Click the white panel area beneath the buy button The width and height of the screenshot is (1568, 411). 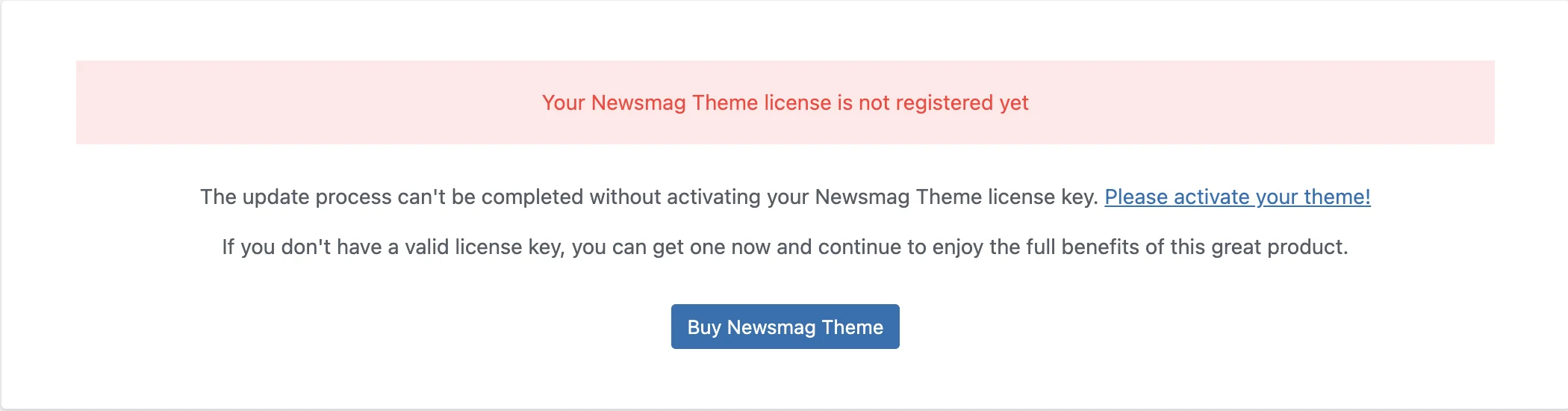click(785, 379)
